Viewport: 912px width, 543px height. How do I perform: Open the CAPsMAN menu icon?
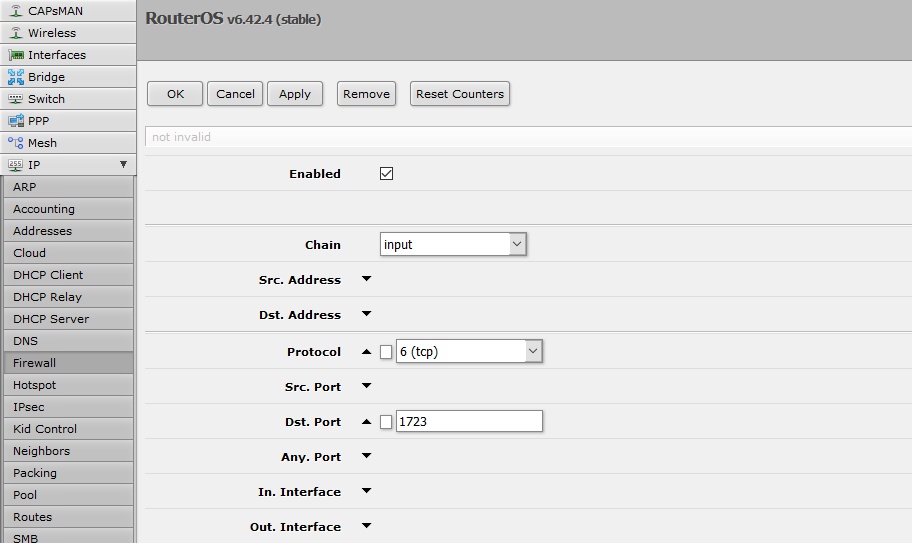coord(16,11)
